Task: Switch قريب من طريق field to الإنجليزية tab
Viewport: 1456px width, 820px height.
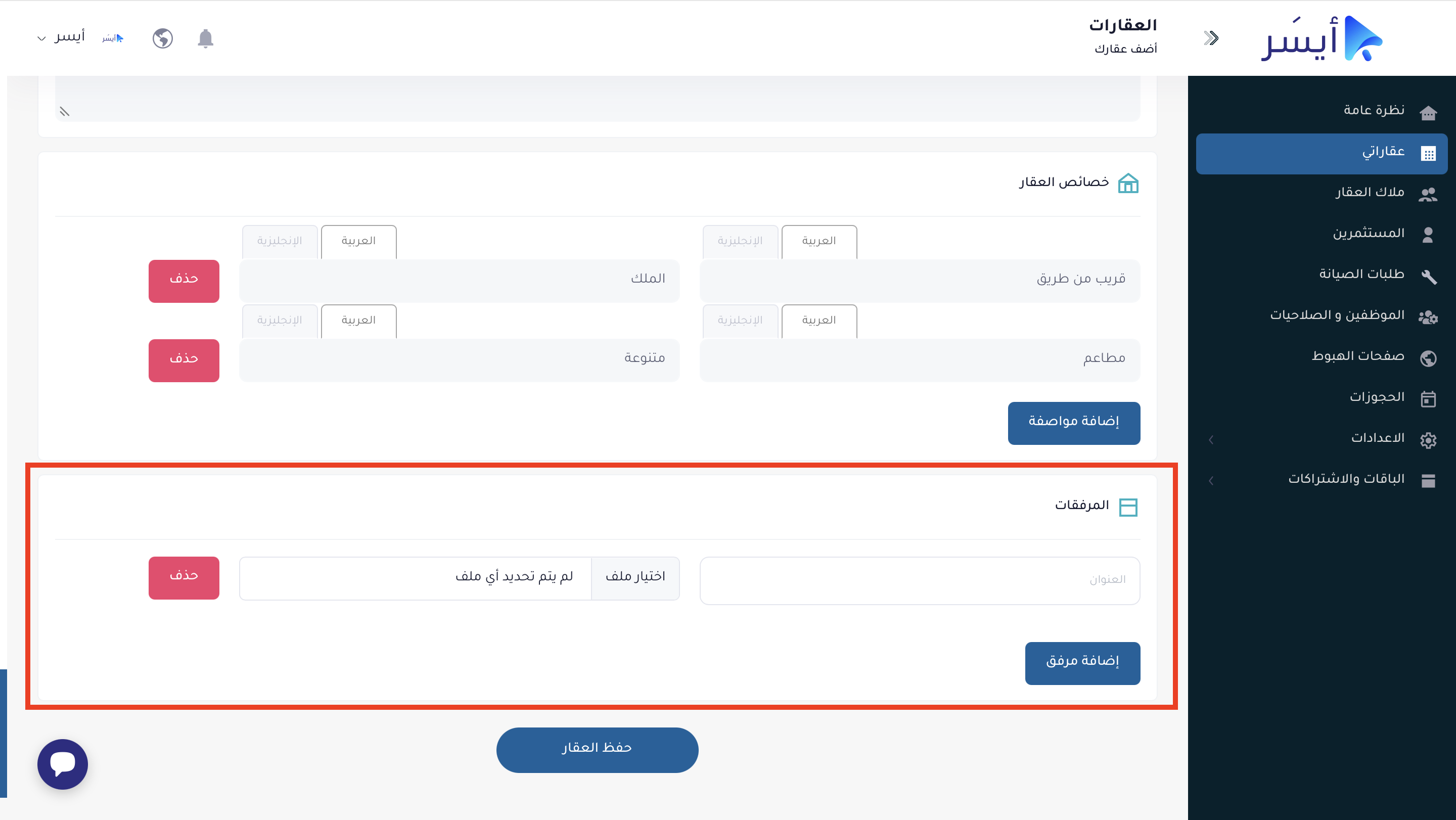Action: tap(740, 241)
